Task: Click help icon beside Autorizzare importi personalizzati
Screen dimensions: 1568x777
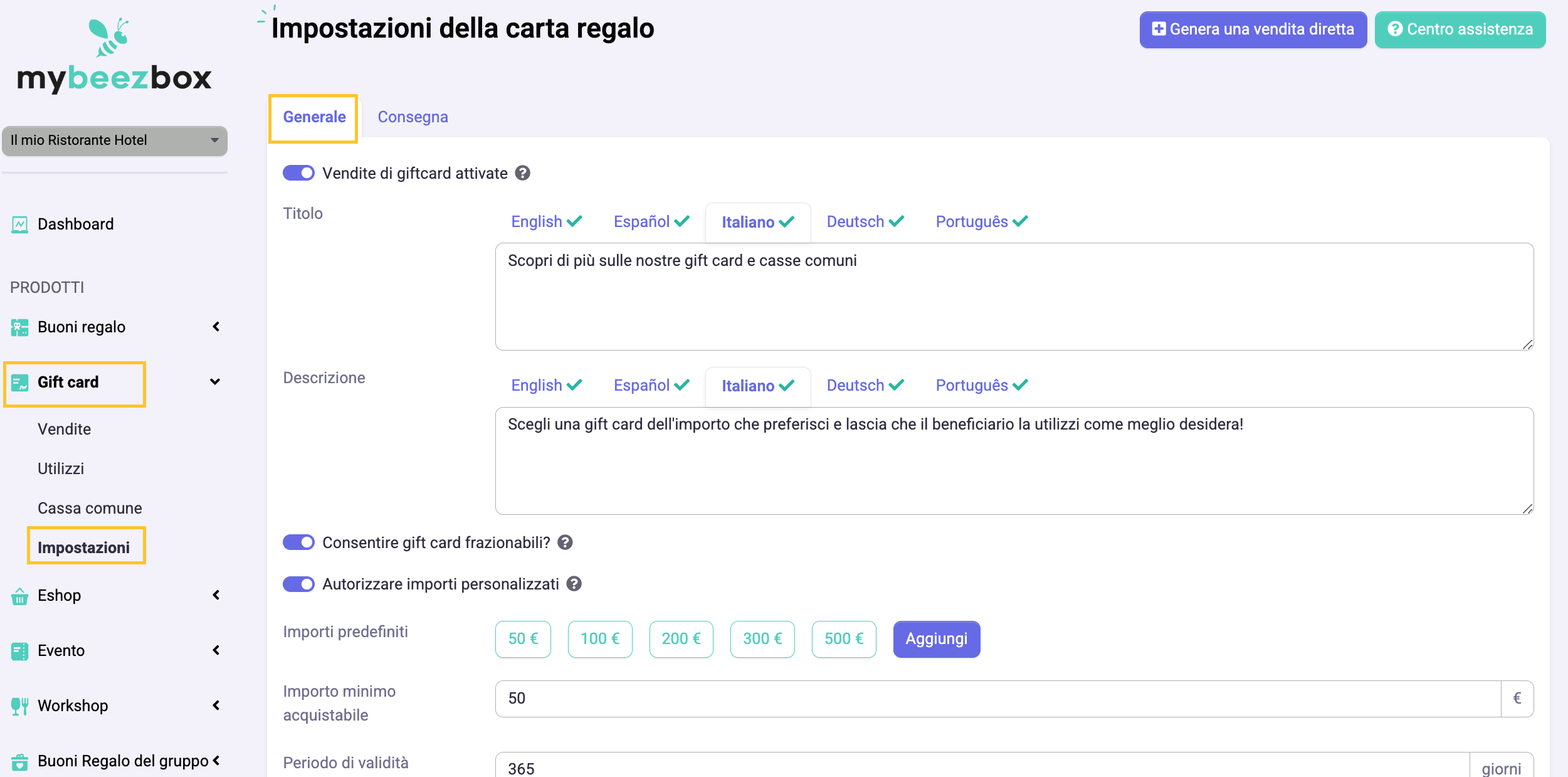Action: (574, 584)
